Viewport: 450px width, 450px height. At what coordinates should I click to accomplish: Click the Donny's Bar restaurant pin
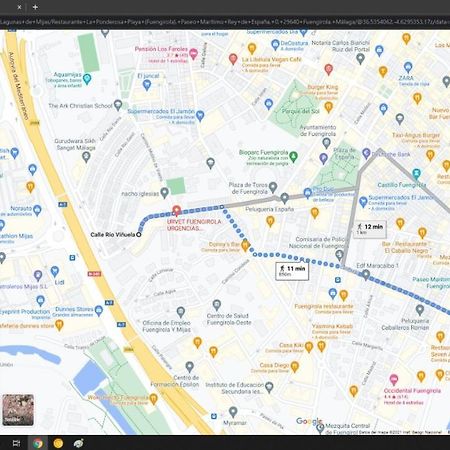click(245, 246)
